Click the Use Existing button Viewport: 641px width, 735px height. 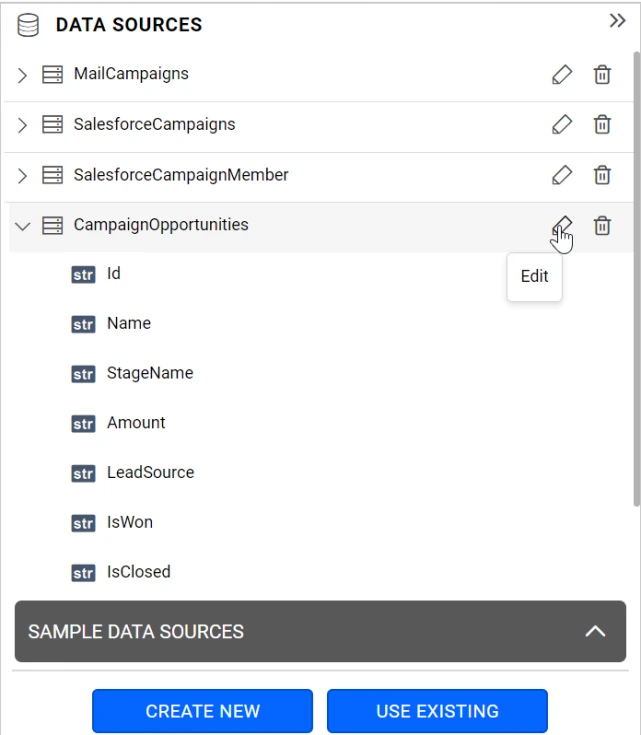[x=437, y=711]
